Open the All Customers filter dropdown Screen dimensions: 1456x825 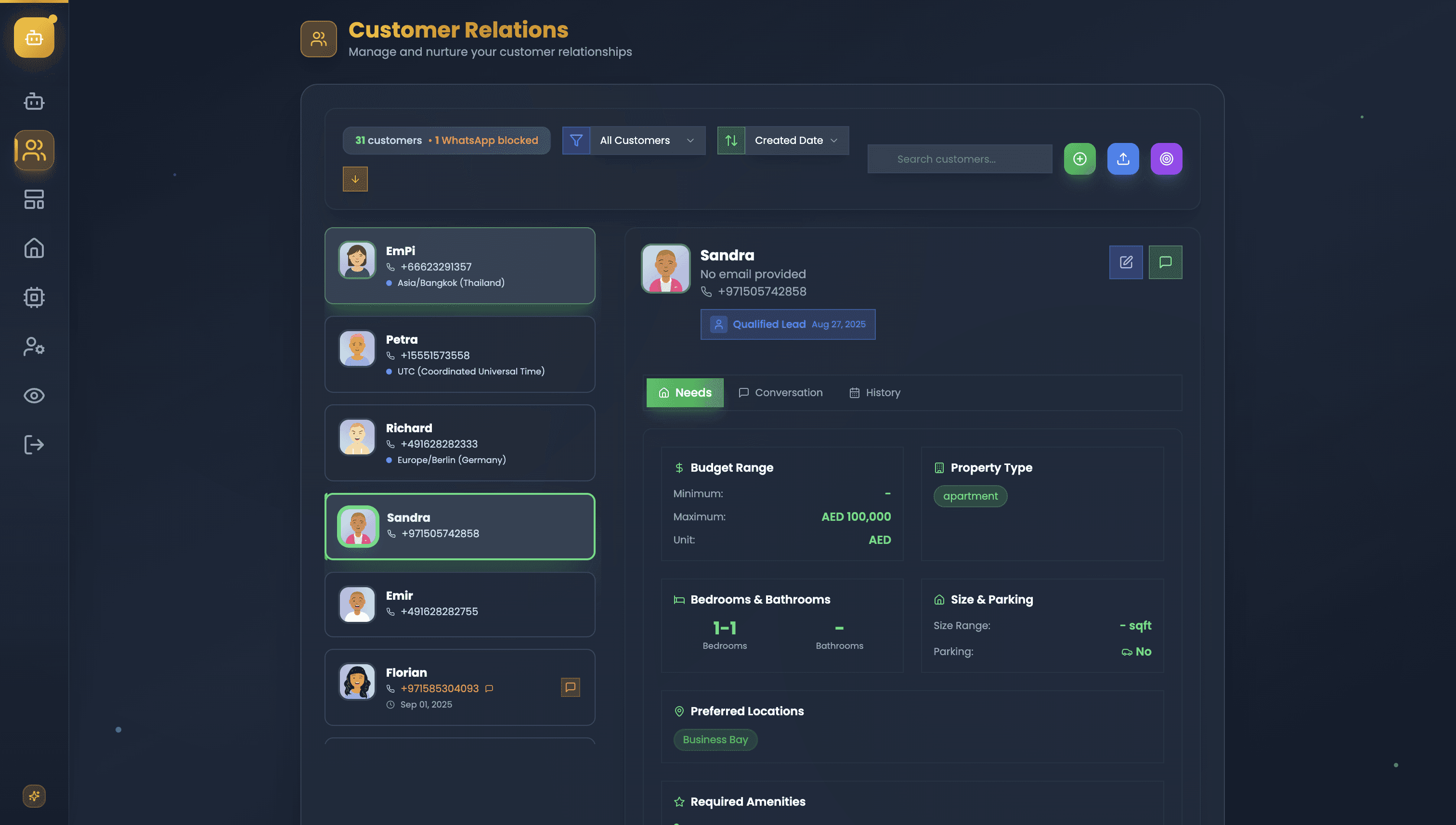coord(647,141)
